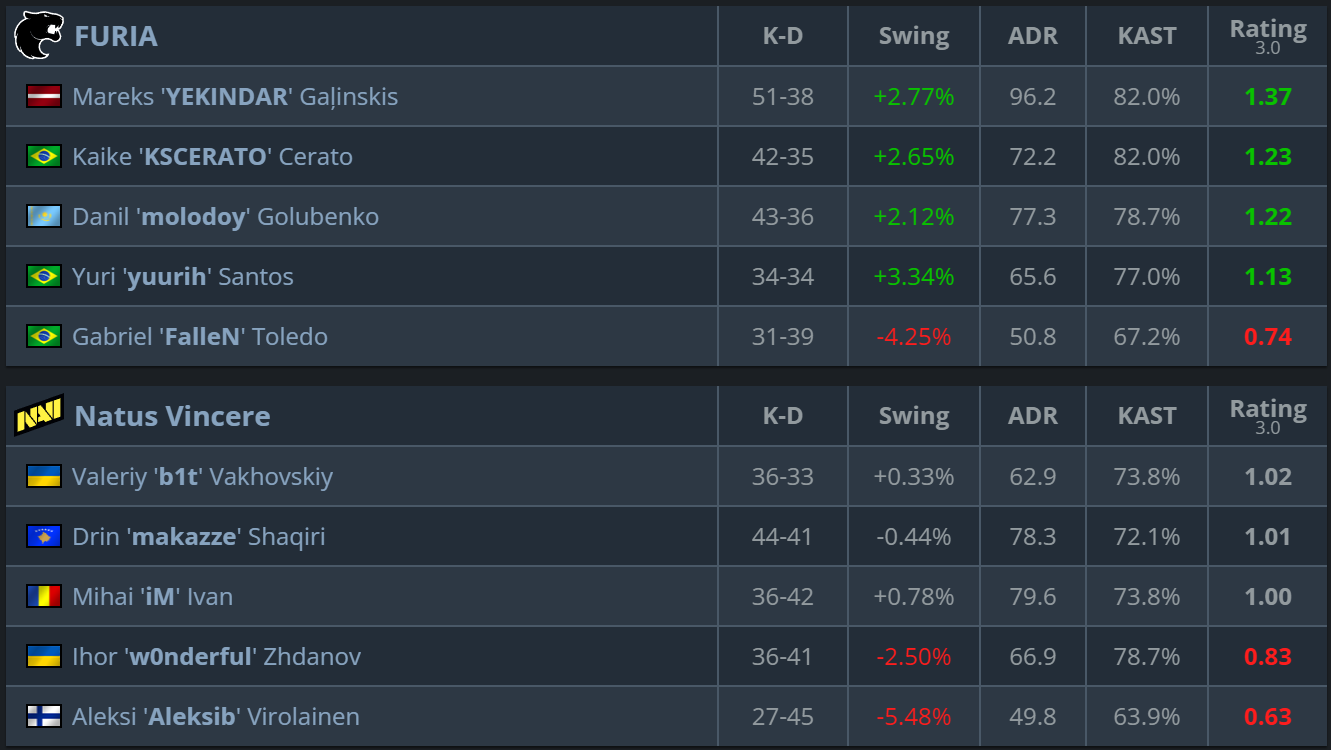The width and height of the screenshot is (1331, 750).
Task: Click the Romanian flag beside iM
Action: 44,596
